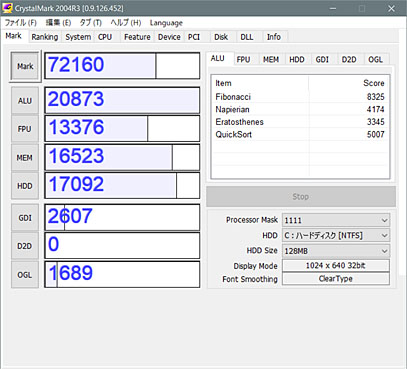Run the MEM benchmark button
This screenshot has width=407, height=369.
point(25,157)
